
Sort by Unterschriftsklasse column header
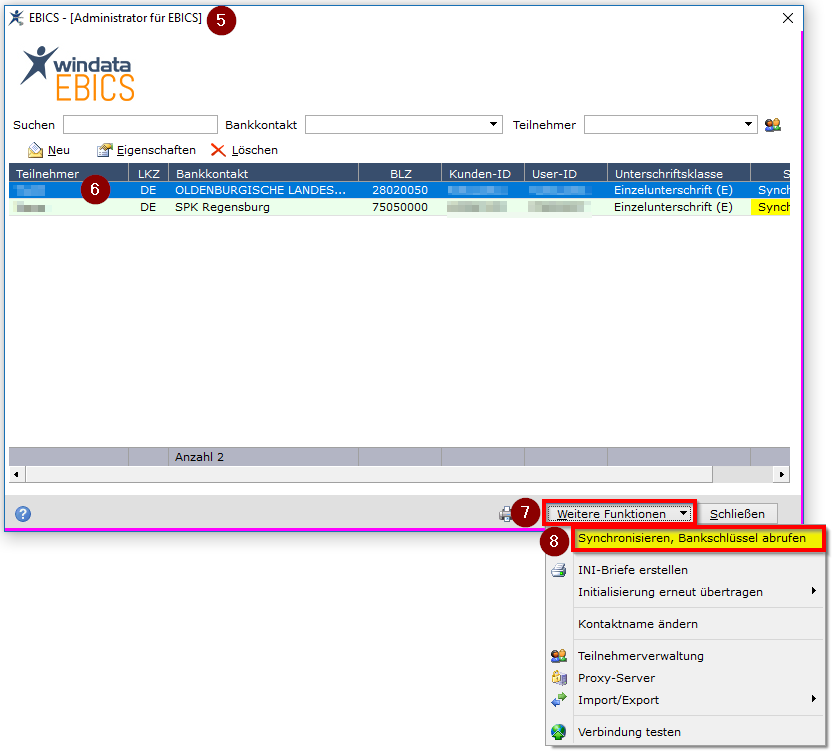tap(679, 174)
